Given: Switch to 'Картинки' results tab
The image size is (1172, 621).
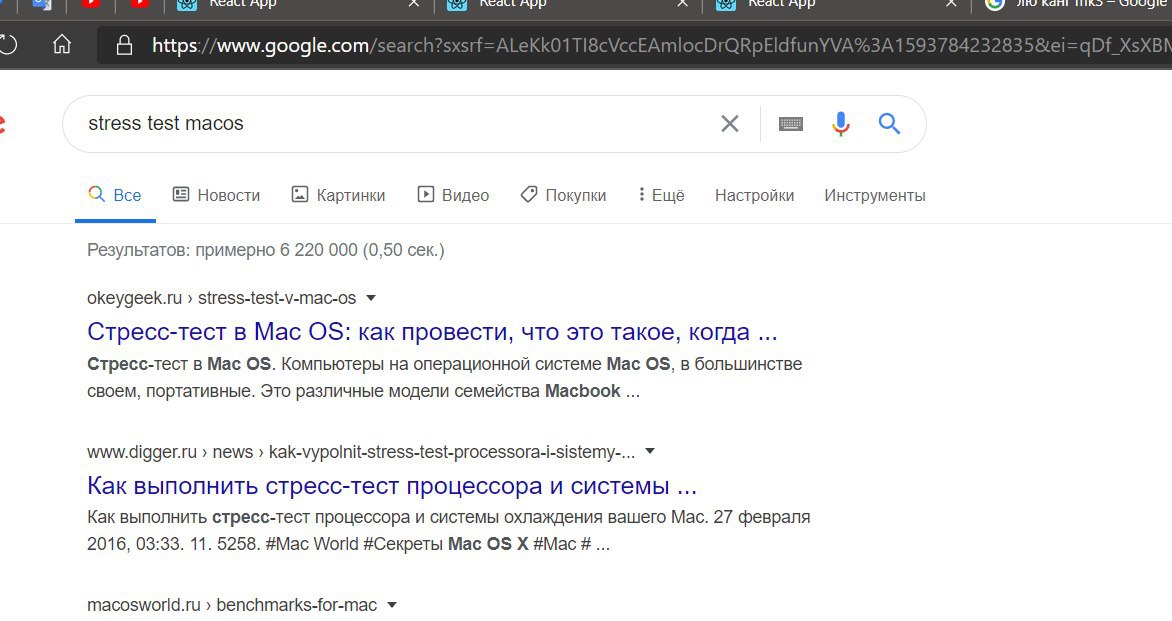Looking at the screenshot, I should 338,195.
